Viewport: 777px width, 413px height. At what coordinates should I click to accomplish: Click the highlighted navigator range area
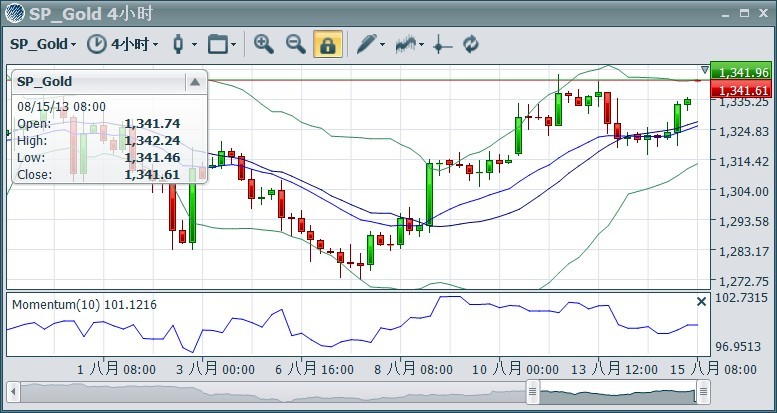pos(617,392)
